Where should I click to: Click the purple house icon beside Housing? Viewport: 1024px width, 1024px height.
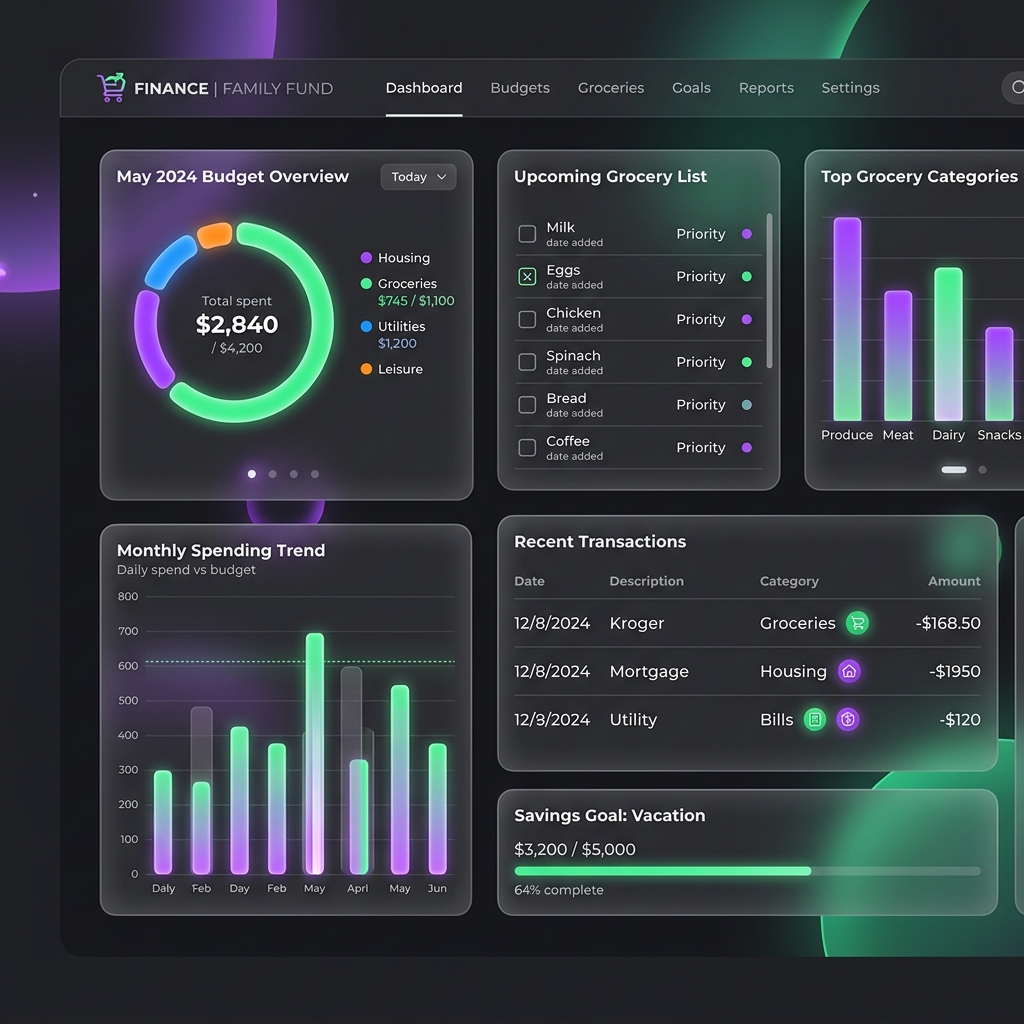(x=849, y=671)
